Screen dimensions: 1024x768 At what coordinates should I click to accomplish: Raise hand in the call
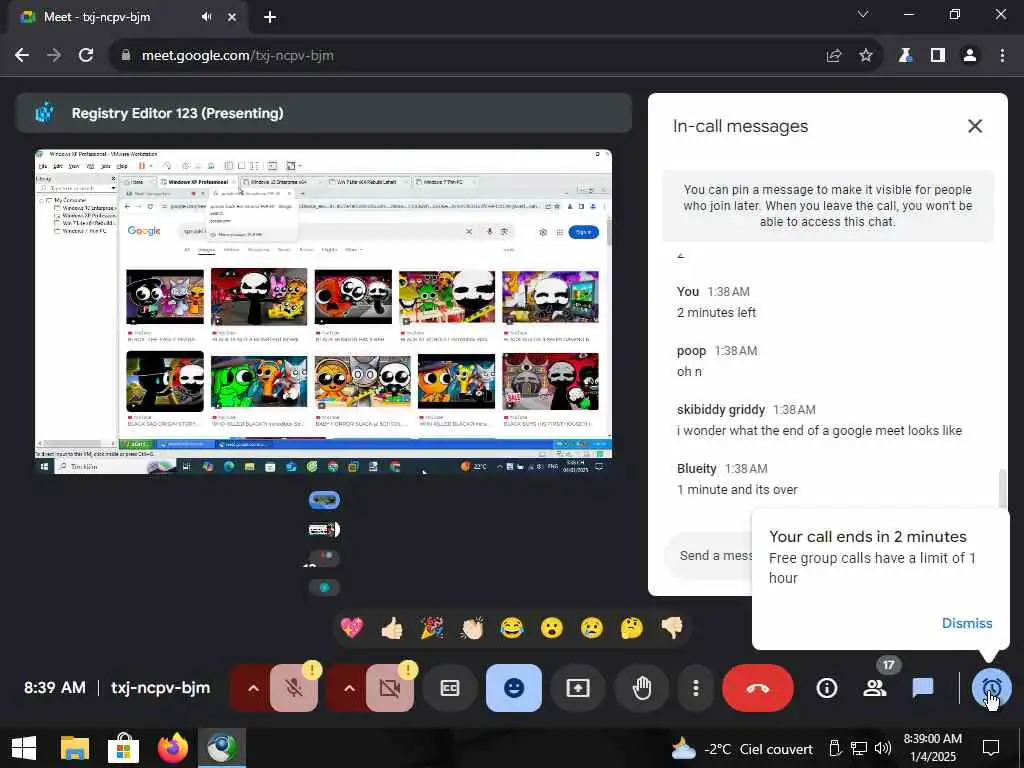pyautogui.click(x=642, y=688)
